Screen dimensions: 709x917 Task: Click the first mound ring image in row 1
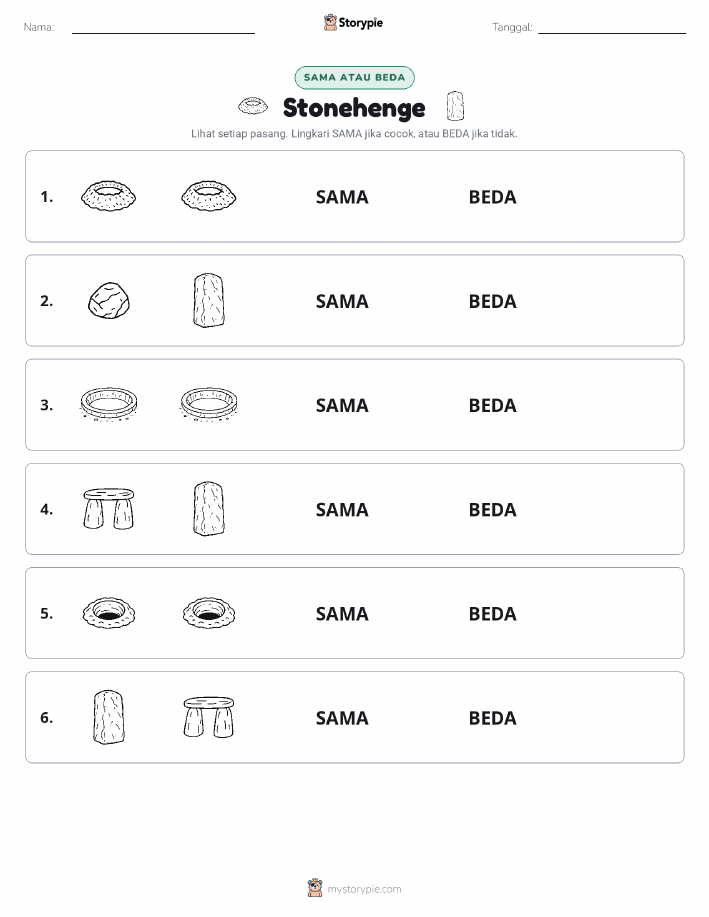coord(109,196)
